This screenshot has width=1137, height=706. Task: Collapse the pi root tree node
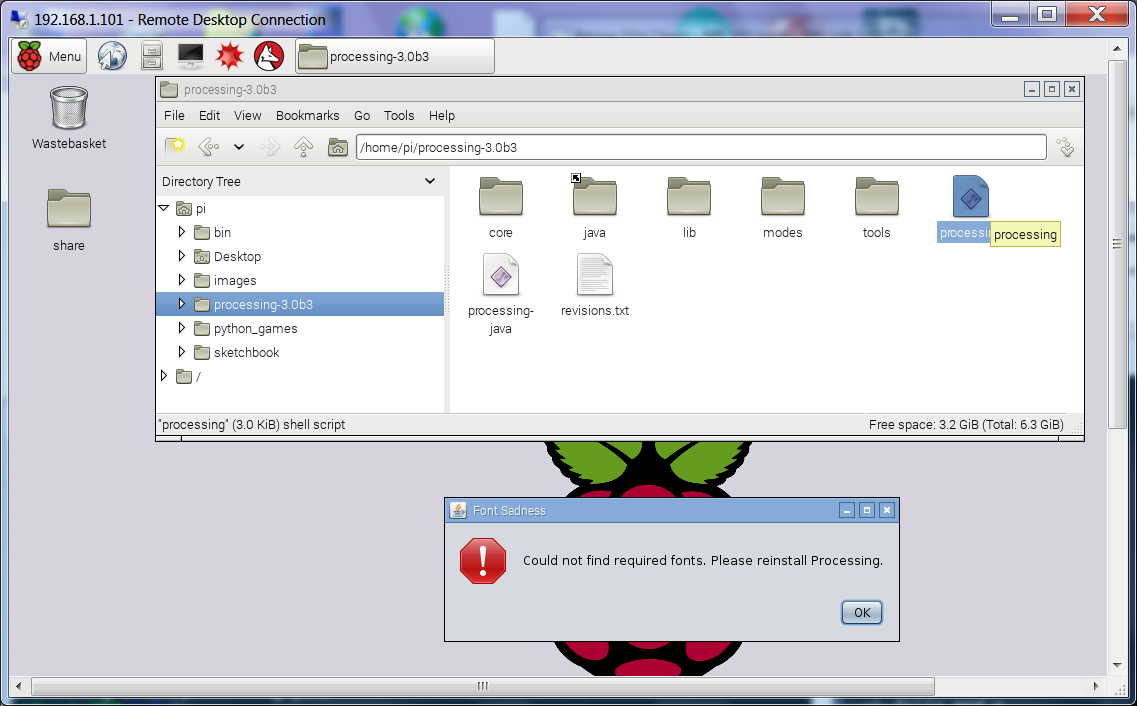click(164, 208)
